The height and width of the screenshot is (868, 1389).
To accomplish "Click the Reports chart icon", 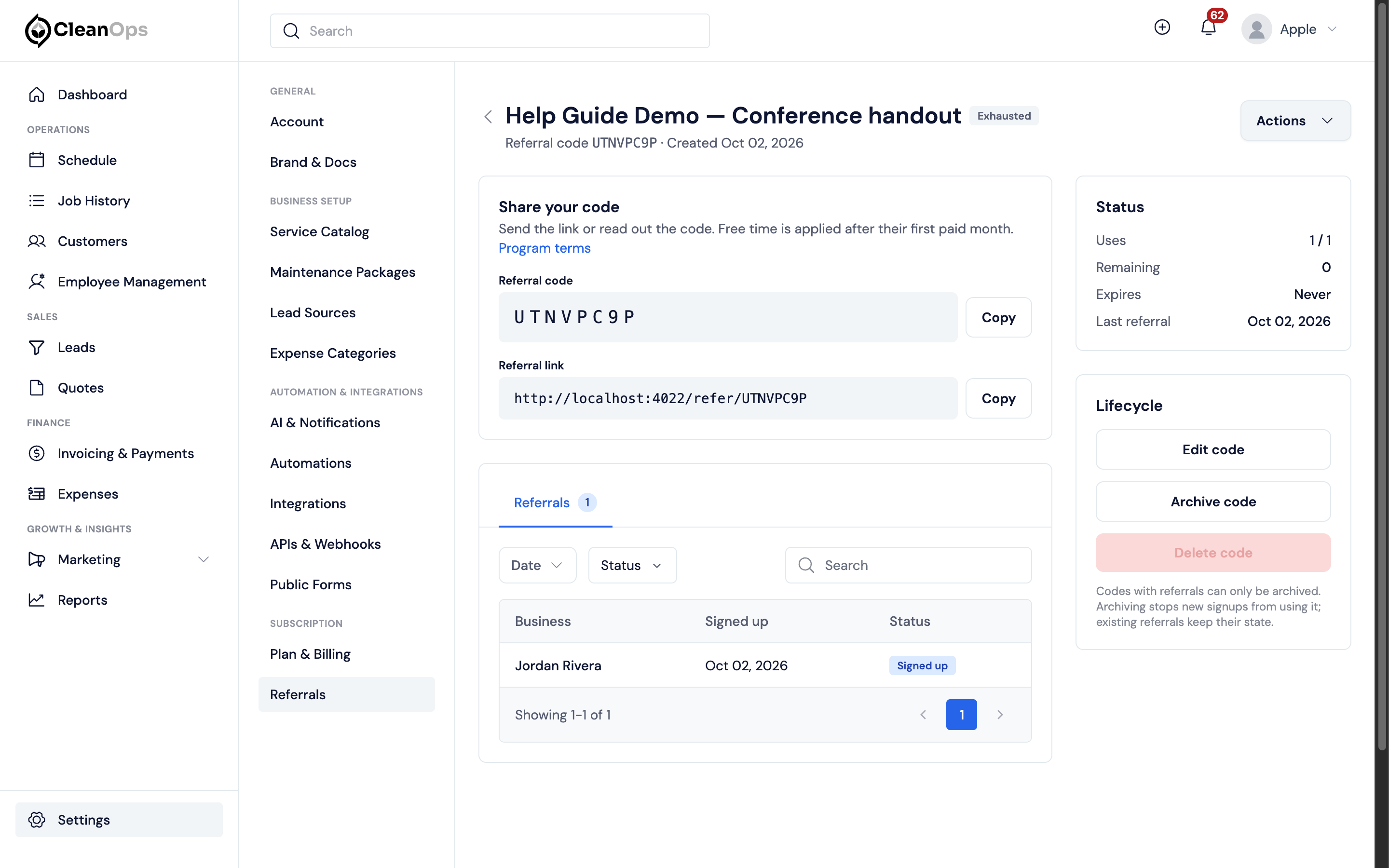I will click(37, 600).
